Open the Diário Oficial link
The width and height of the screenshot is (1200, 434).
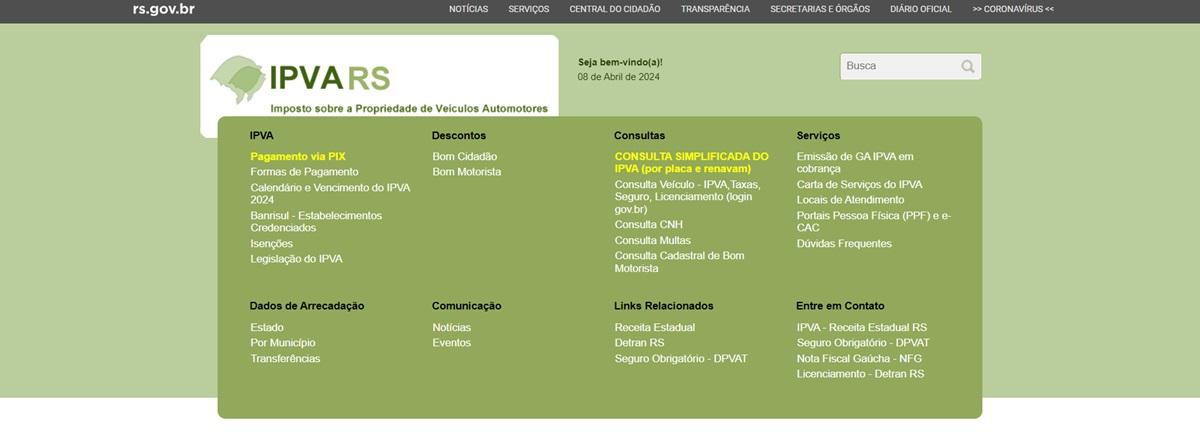[920, 9]
